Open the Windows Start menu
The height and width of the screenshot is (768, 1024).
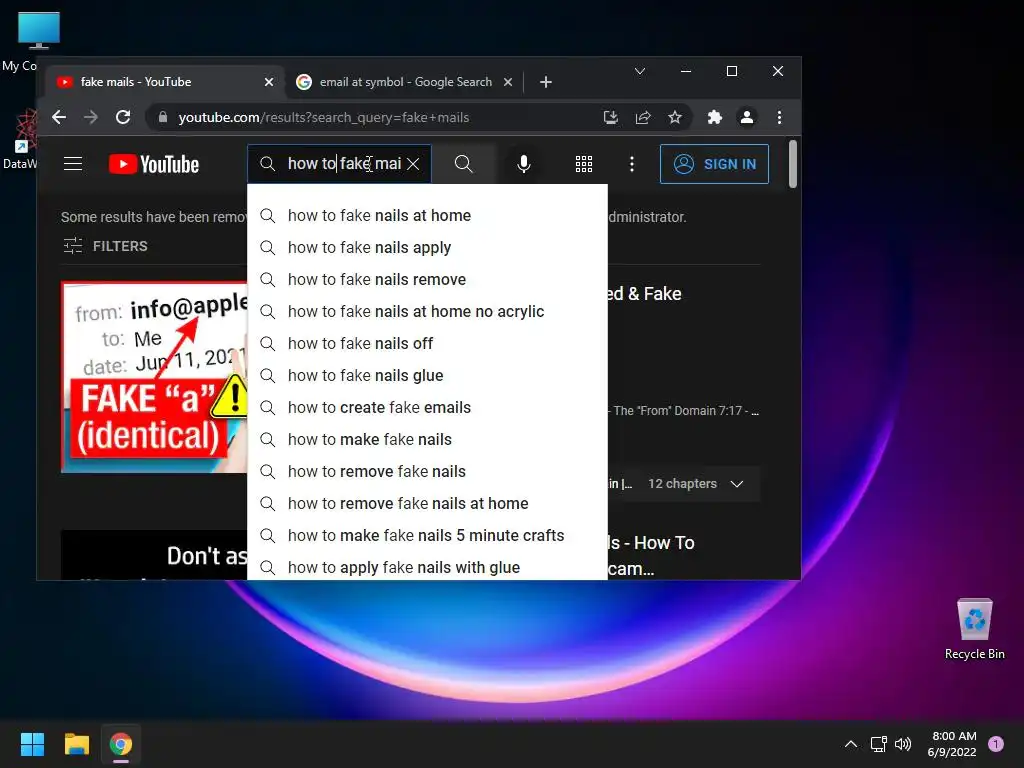(32, 744)
